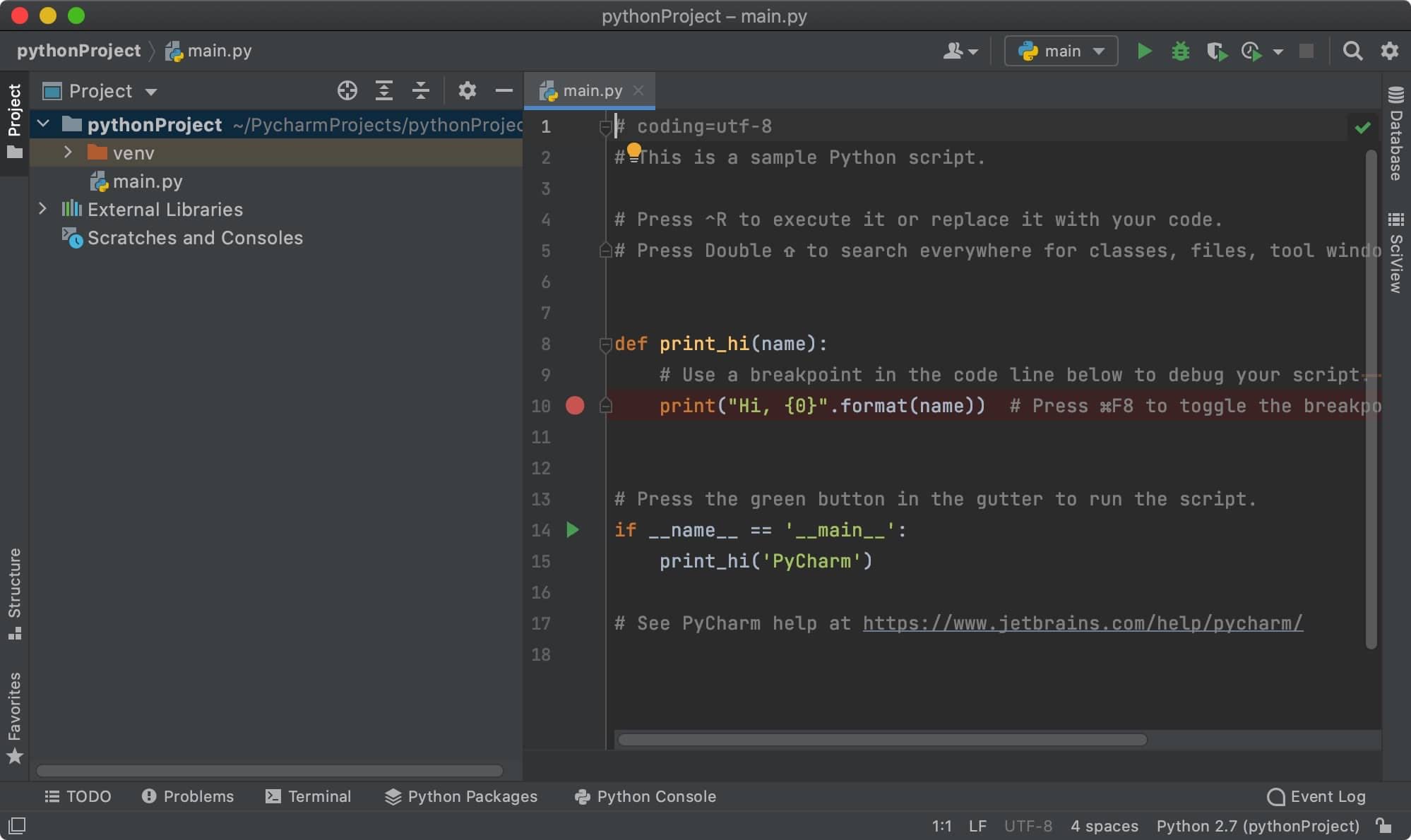
Task: Click the editor horizontal scrollbar
Action: coord(882,740)
